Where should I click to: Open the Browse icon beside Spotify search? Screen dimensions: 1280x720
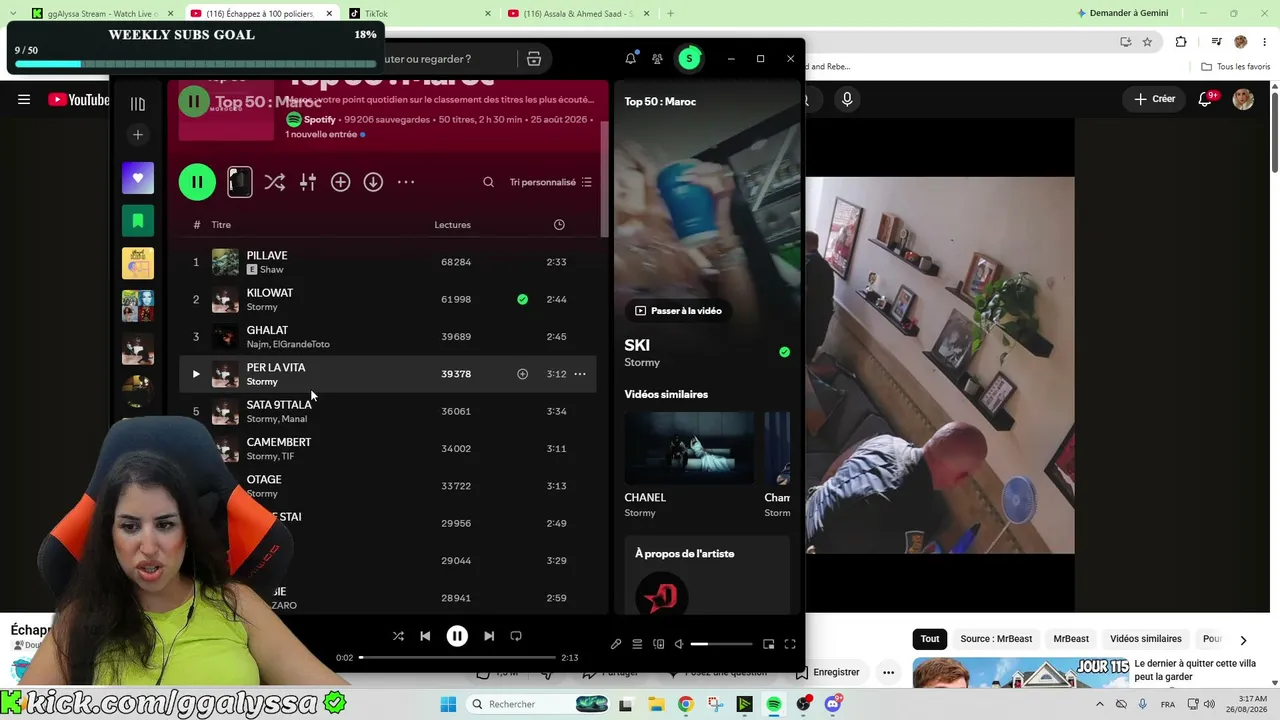(x=534, y=59)
